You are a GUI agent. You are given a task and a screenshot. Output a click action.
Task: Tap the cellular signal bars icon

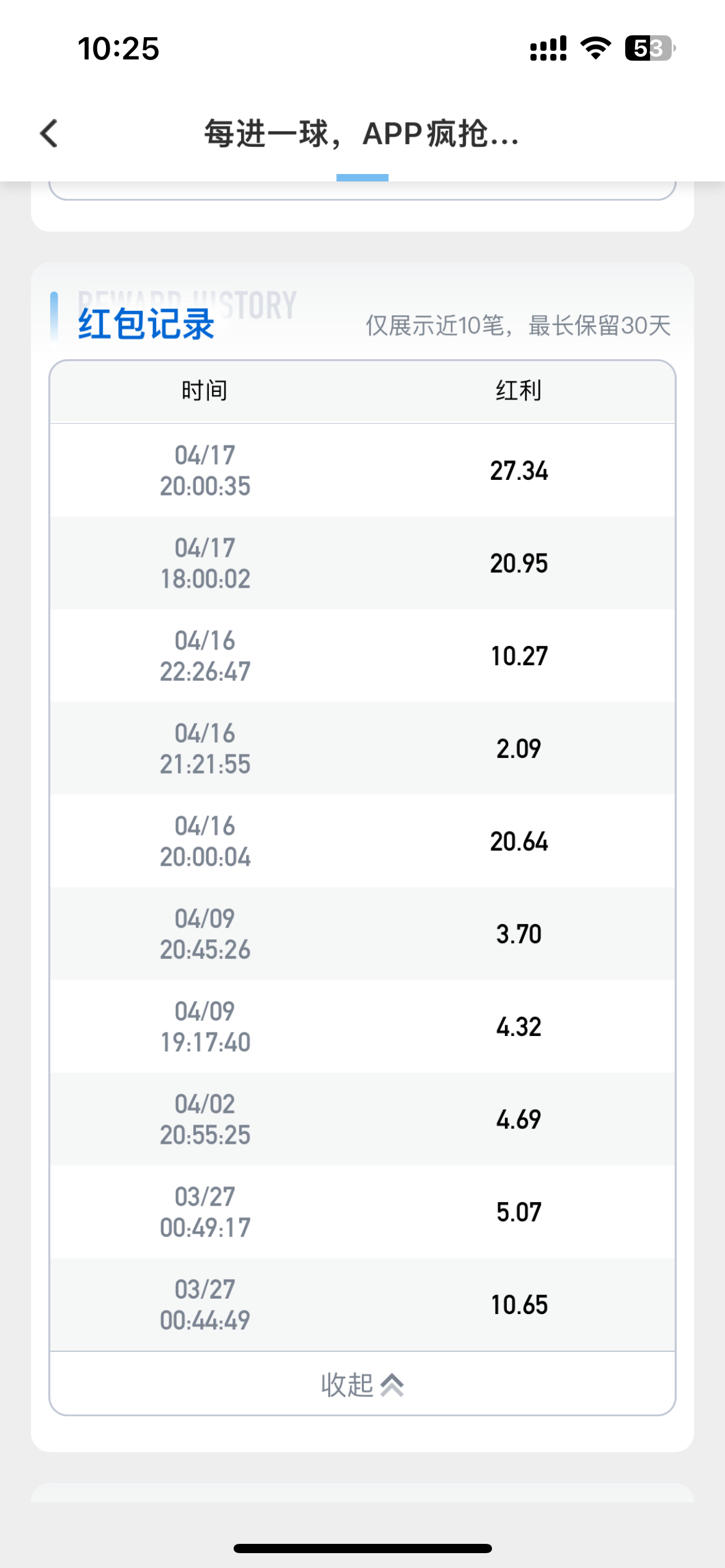(x=548, y=48)
